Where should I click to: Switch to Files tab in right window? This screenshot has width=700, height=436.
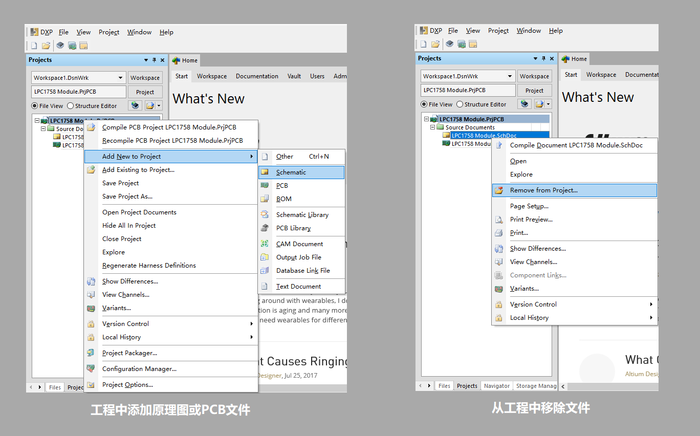pyautogui.click(x=444, y=386)
